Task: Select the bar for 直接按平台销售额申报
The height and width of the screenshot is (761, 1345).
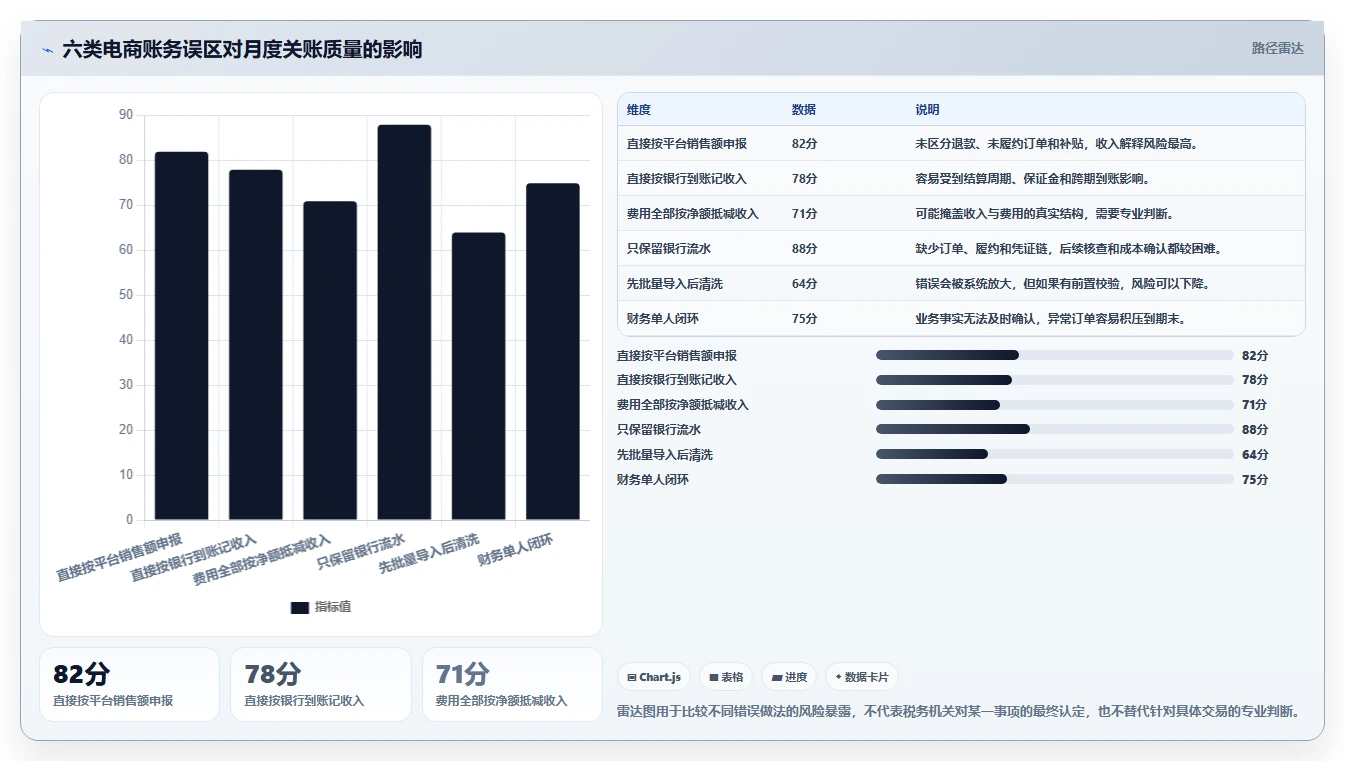Action: [x=182, y=336]
